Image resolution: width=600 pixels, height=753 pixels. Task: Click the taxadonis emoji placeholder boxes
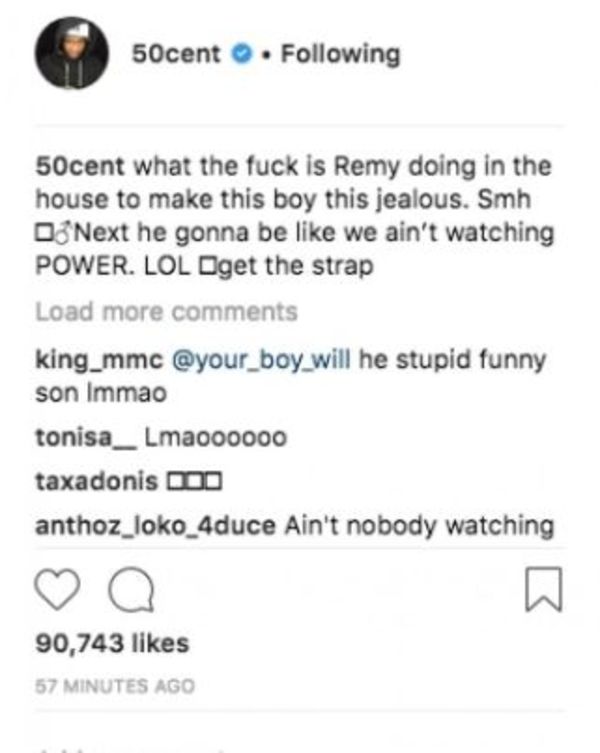(194, 481)
